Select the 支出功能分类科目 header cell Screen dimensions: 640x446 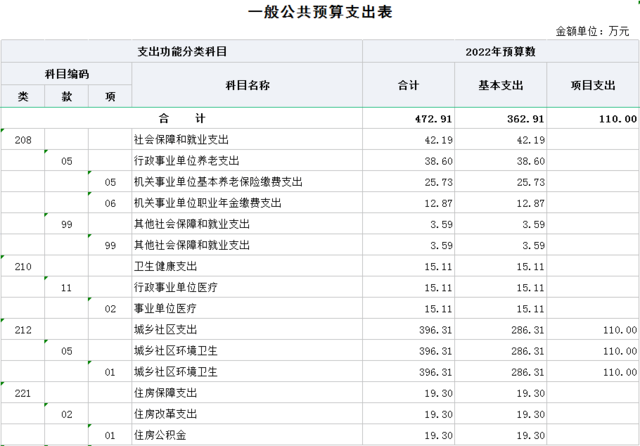click(x=182, y=51)
